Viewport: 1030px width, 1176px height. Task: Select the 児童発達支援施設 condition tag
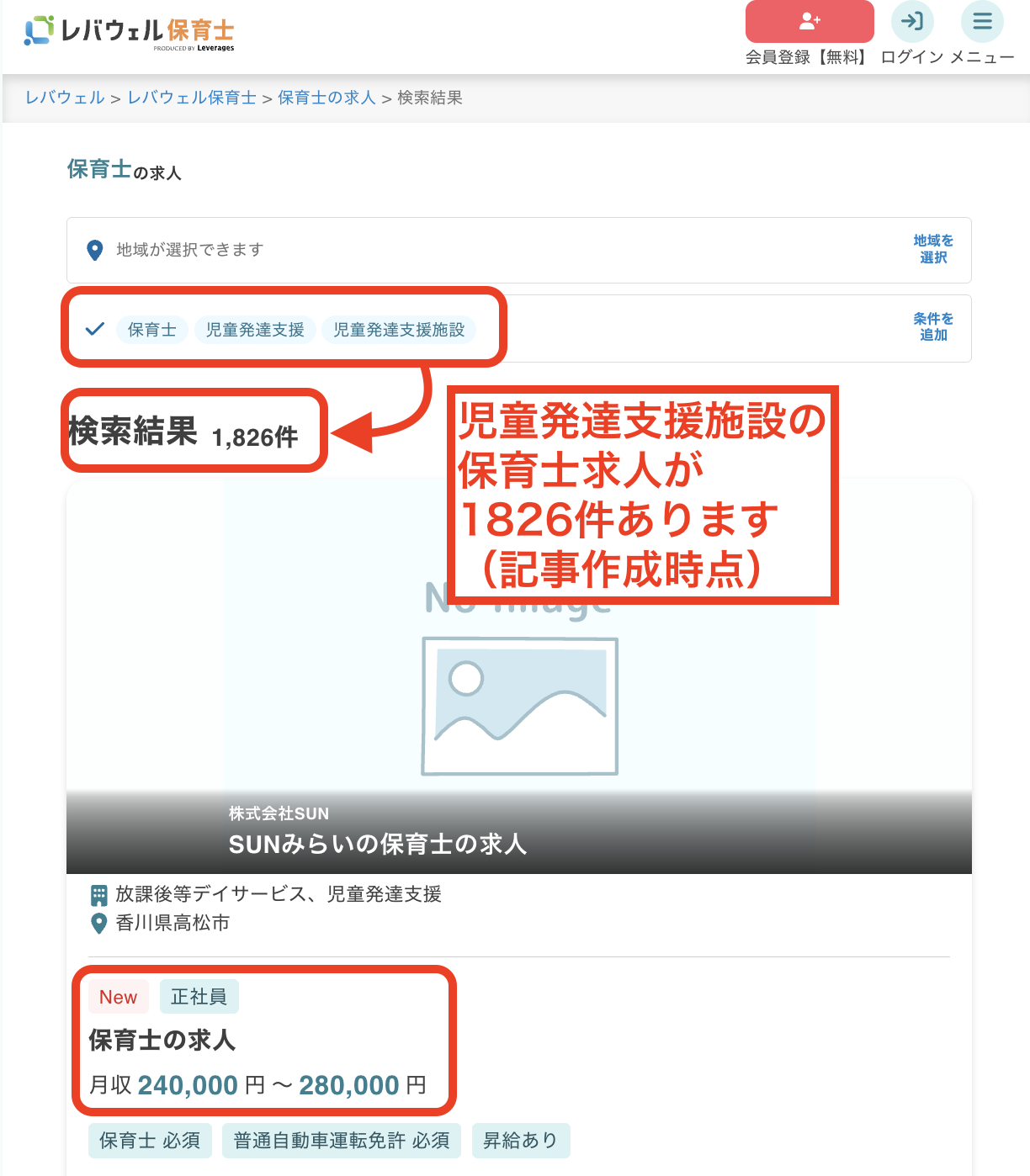tap(399, 330)
